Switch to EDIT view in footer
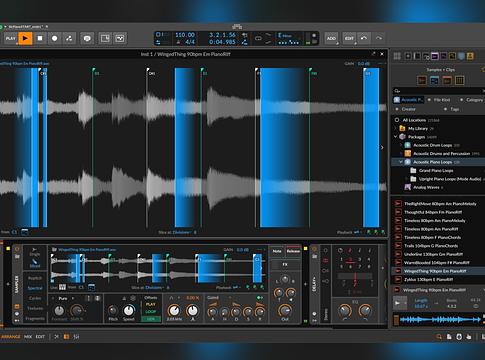The height and width of the screenshot is (360, 485). pyautogui.click(x=40, y=337)
